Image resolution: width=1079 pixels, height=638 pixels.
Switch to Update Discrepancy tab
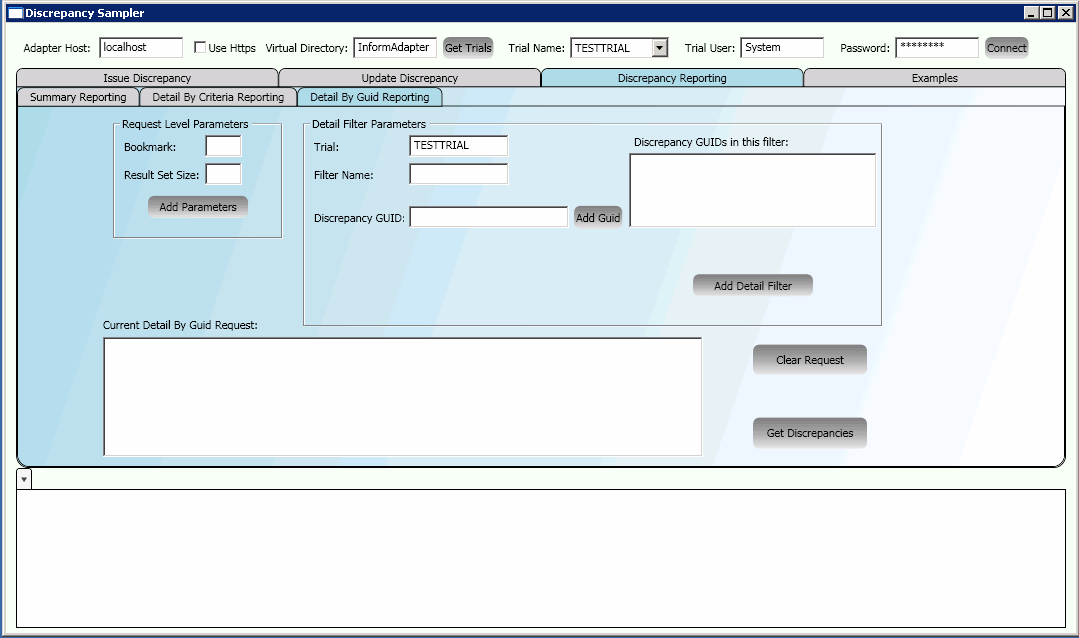pos(409,78)
